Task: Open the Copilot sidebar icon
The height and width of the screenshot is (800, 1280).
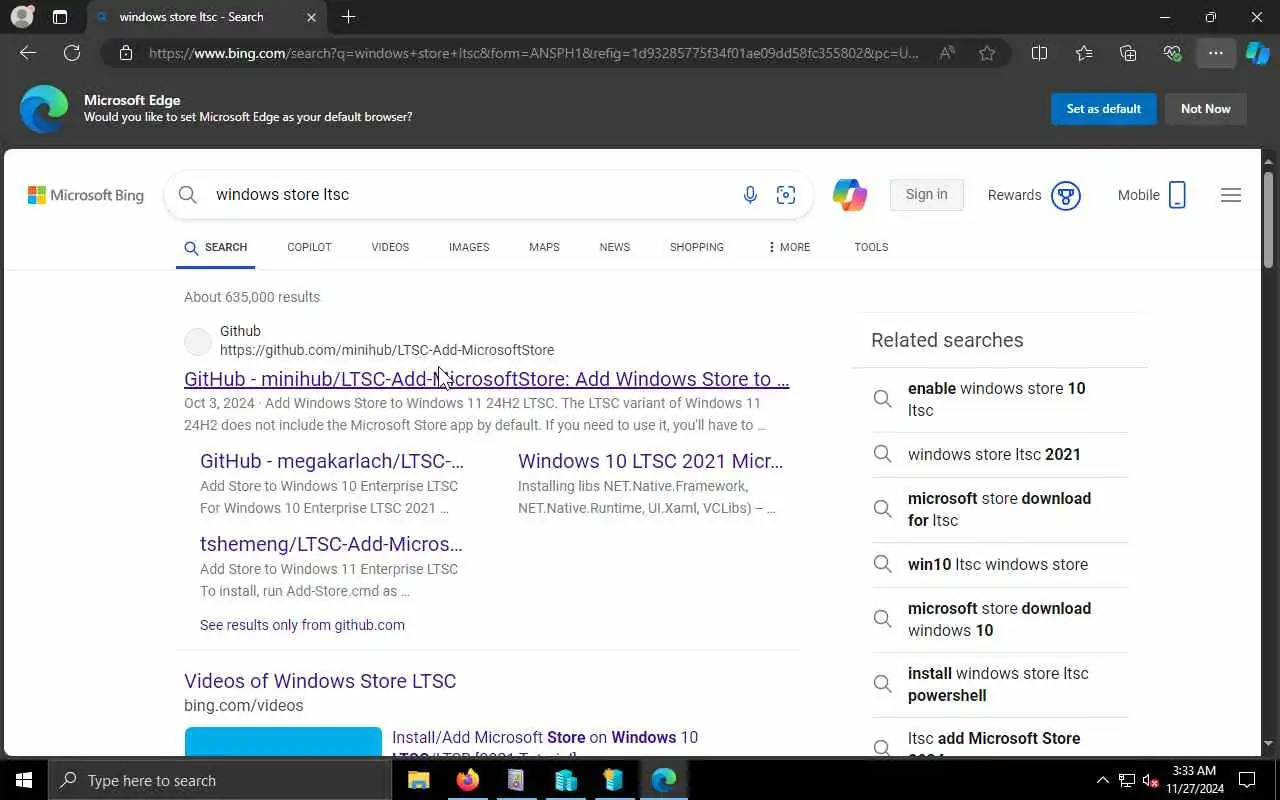Action: pos(1257,53)
